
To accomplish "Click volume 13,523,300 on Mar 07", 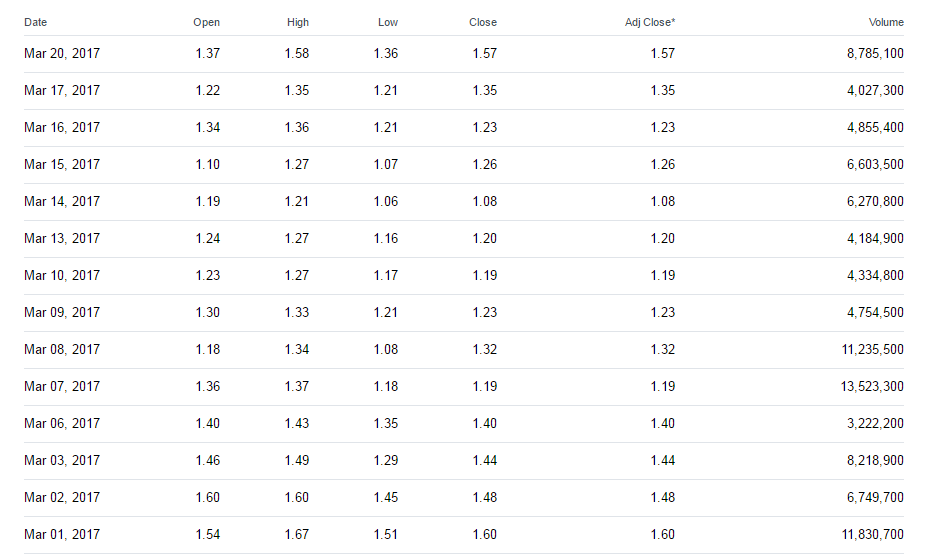I will click(x=872, y=386).
